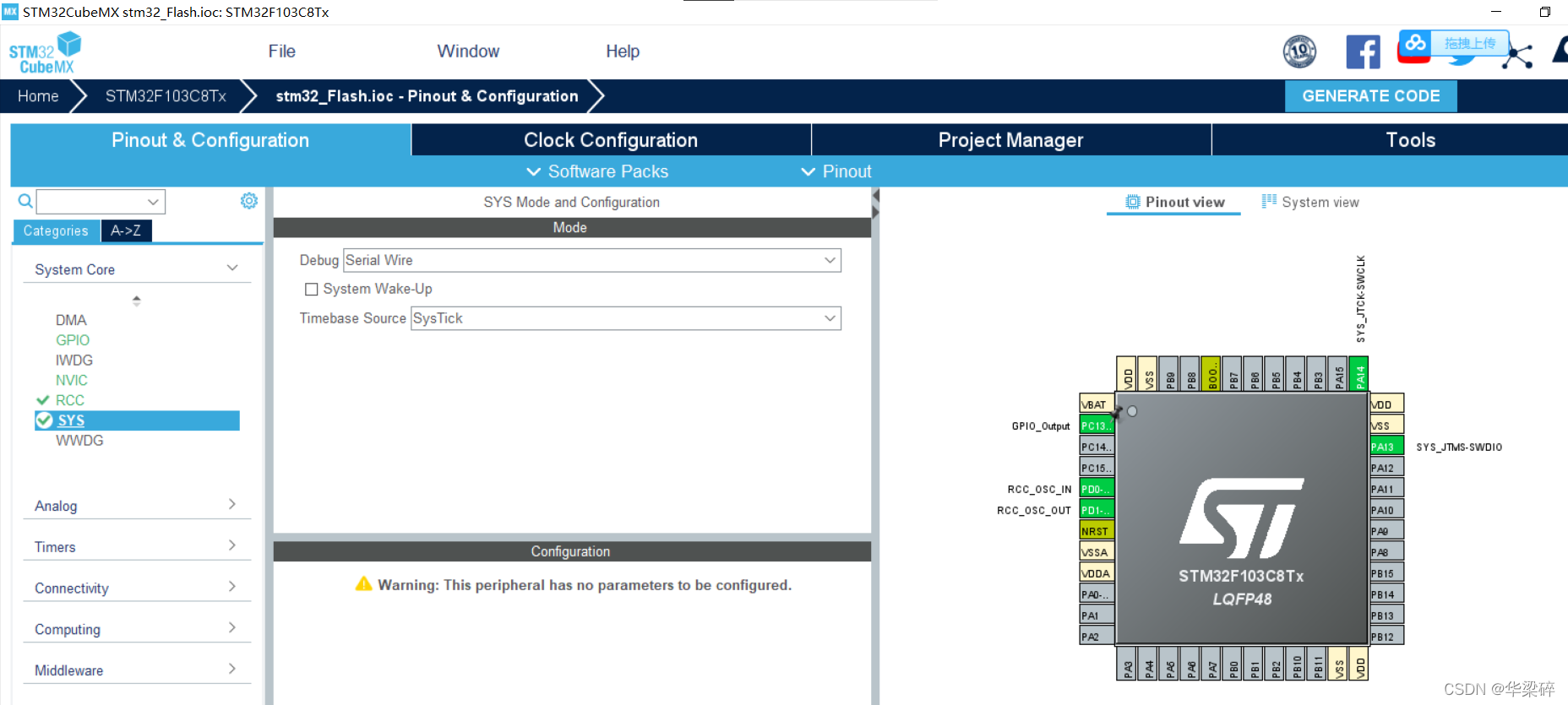Switch to the A->Z tab

point(126,230)
